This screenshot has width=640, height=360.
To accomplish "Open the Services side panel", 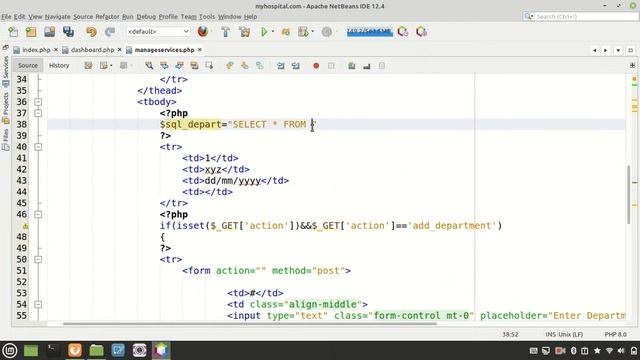I will [x=6, y=71].
